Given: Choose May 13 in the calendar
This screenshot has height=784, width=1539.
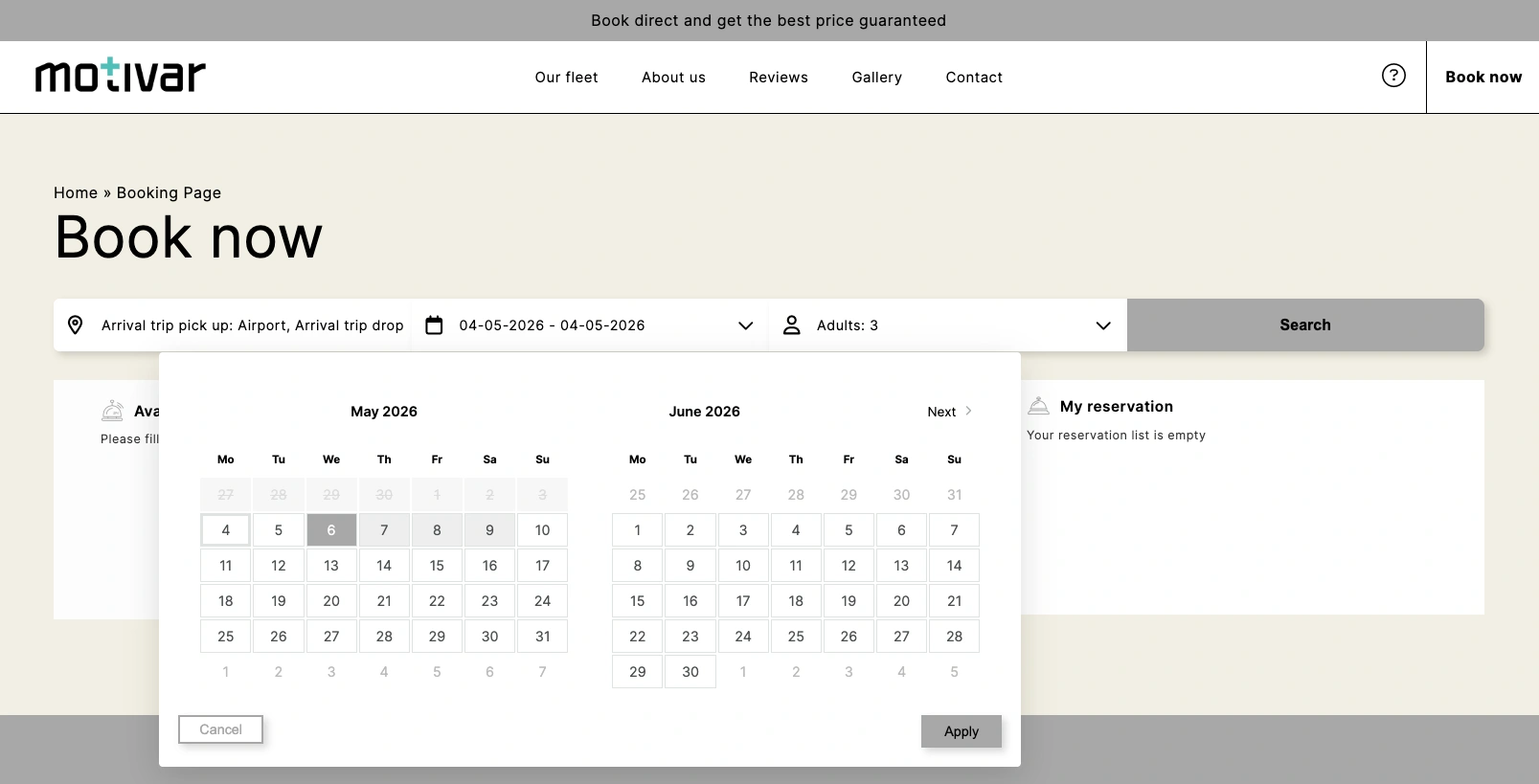Looking at the screenshot, I should coord(331,566).
